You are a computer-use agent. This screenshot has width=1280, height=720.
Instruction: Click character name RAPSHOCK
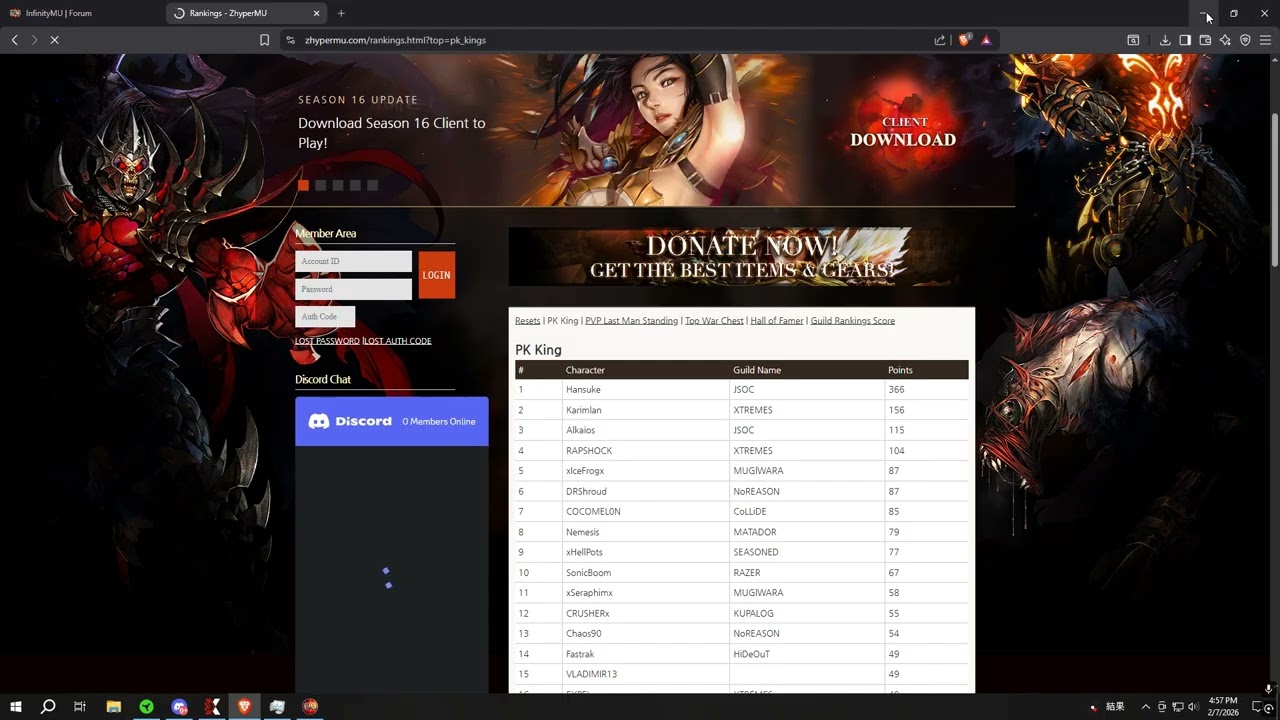pos(589,451)
